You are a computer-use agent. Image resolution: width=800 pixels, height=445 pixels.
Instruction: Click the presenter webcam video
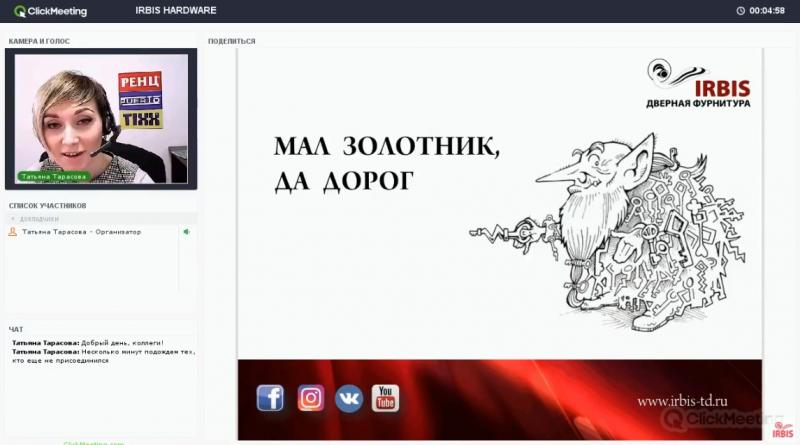coord(101,118)
